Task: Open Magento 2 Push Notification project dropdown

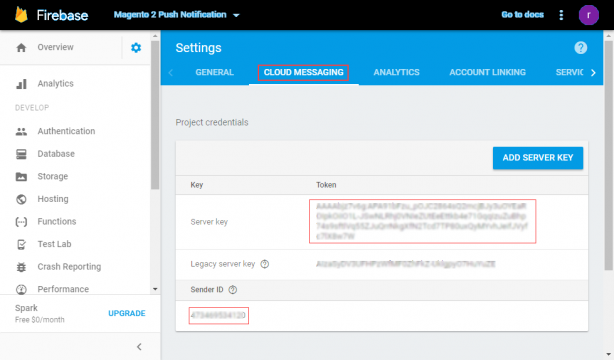Action: 177,15
